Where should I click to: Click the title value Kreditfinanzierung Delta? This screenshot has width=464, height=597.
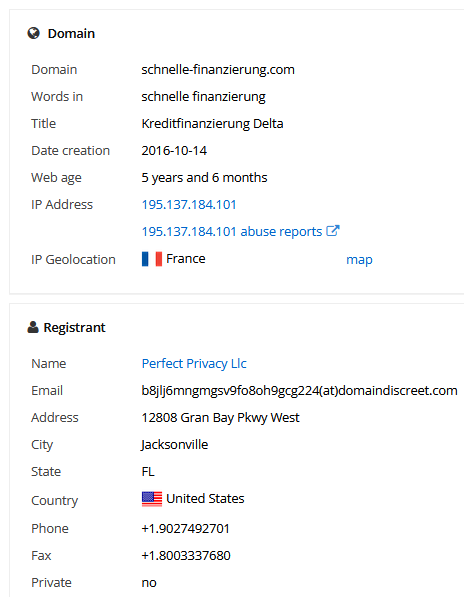[212, 124]
